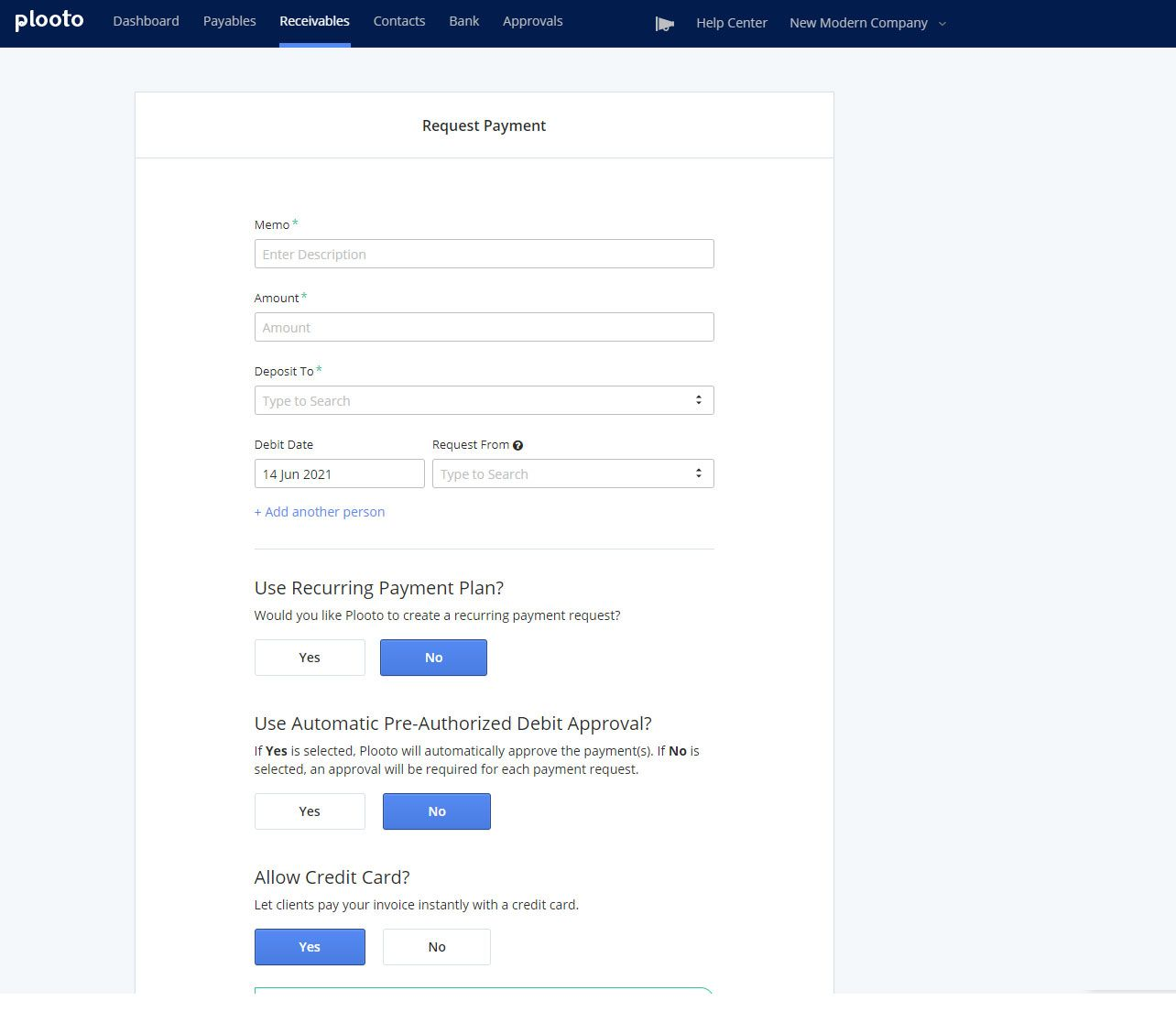Switch to the Payables tab

229,20
